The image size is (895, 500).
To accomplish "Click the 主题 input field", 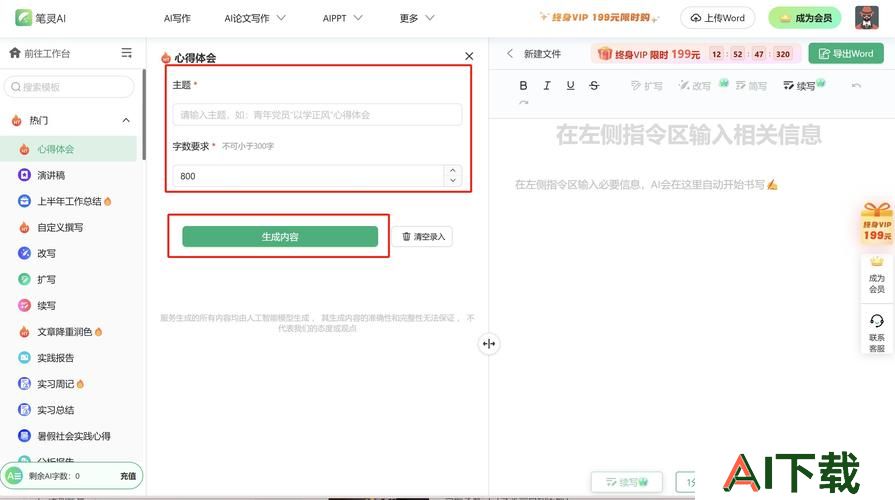I will (x=317, y=115).
